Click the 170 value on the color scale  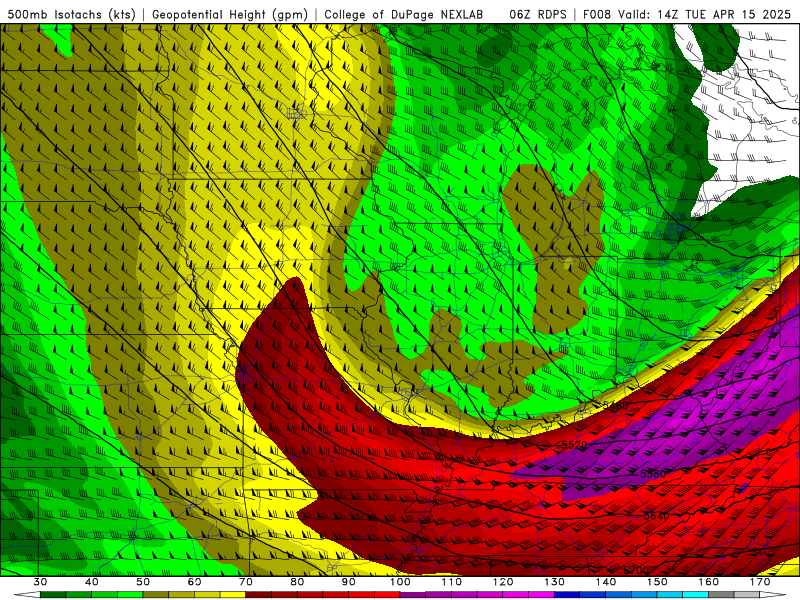click(760, 582)
